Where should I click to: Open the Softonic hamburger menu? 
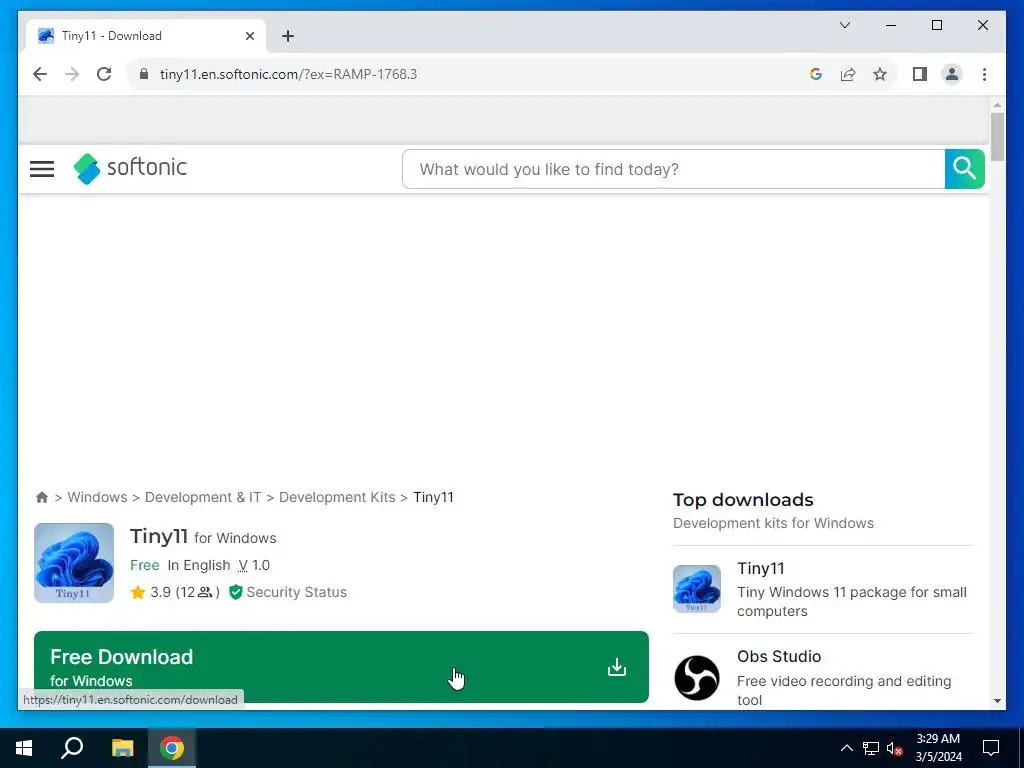[x=42, y=169]
